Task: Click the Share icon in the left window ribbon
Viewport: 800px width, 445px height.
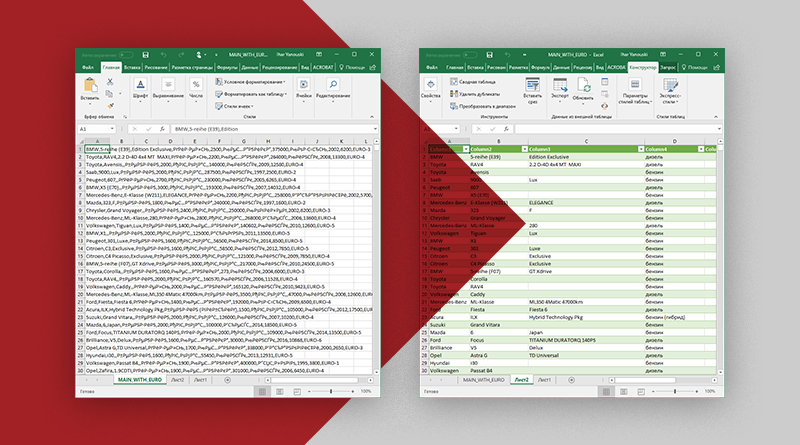Action: coord(373,67)
